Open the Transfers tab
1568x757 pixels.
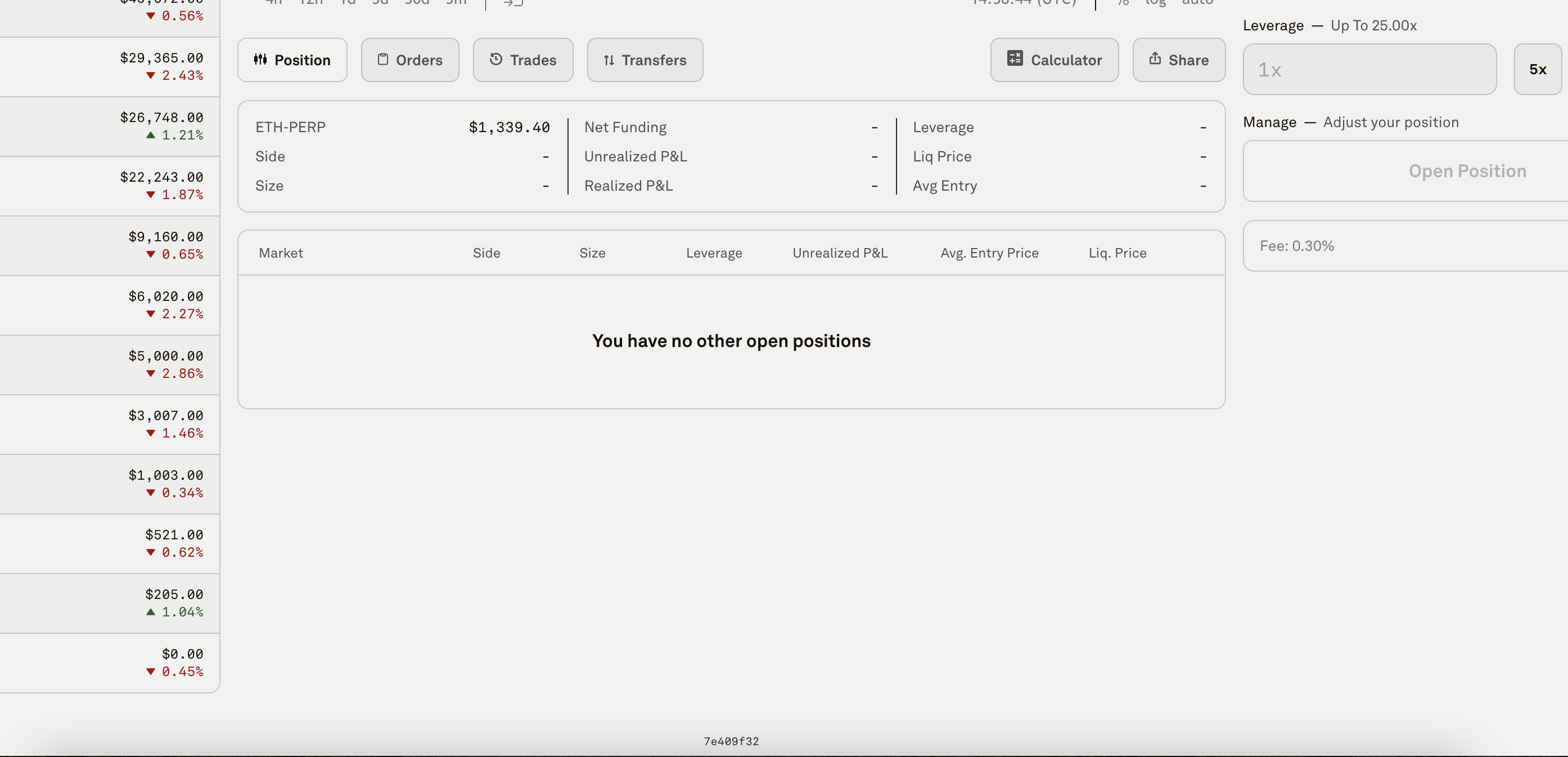645,60
